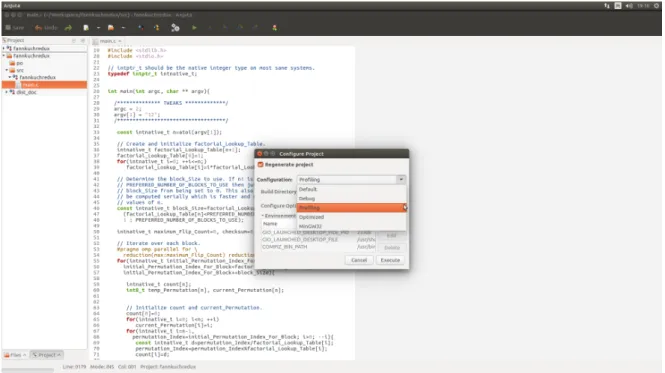Click the Mode INS status bar entry

[x=102, y=367]
